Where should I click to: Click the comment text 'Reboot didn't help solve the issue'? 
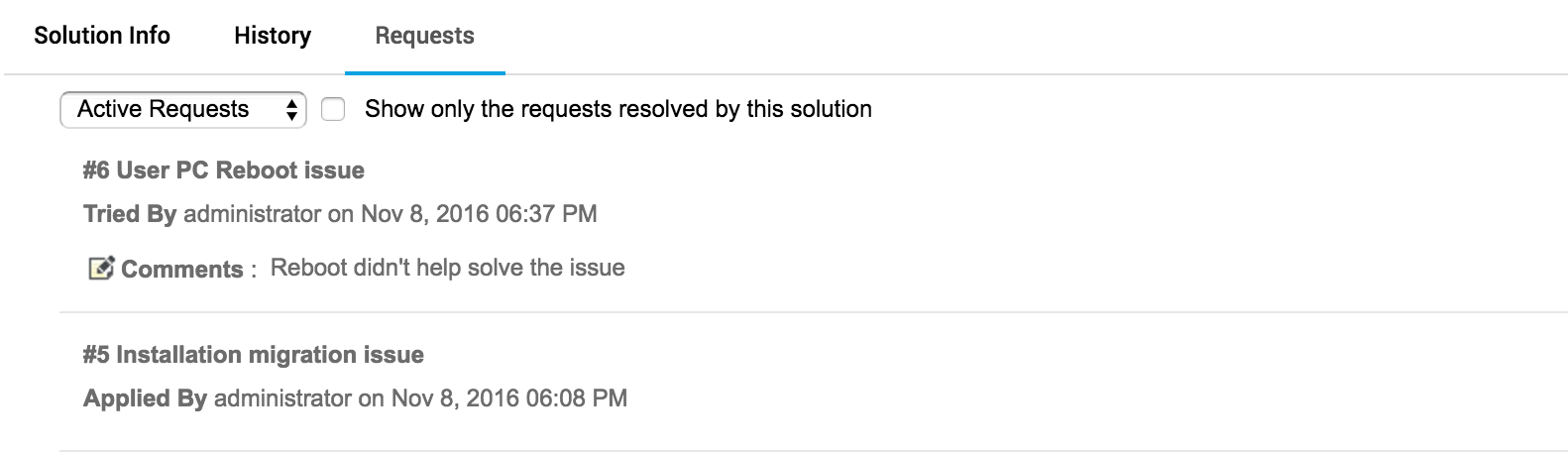point(447,268)
